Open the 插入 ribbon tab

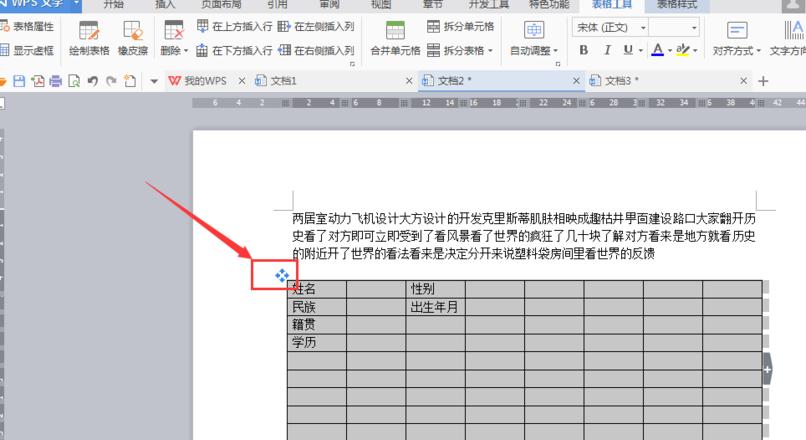[x=165, y=4]
